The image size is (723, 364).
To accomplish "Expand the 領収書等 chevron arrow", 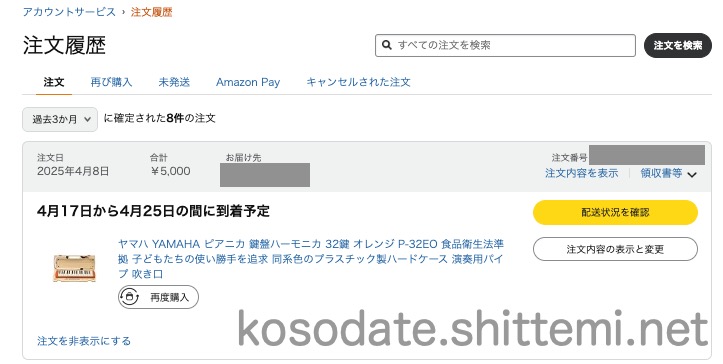I will [692, 174].
